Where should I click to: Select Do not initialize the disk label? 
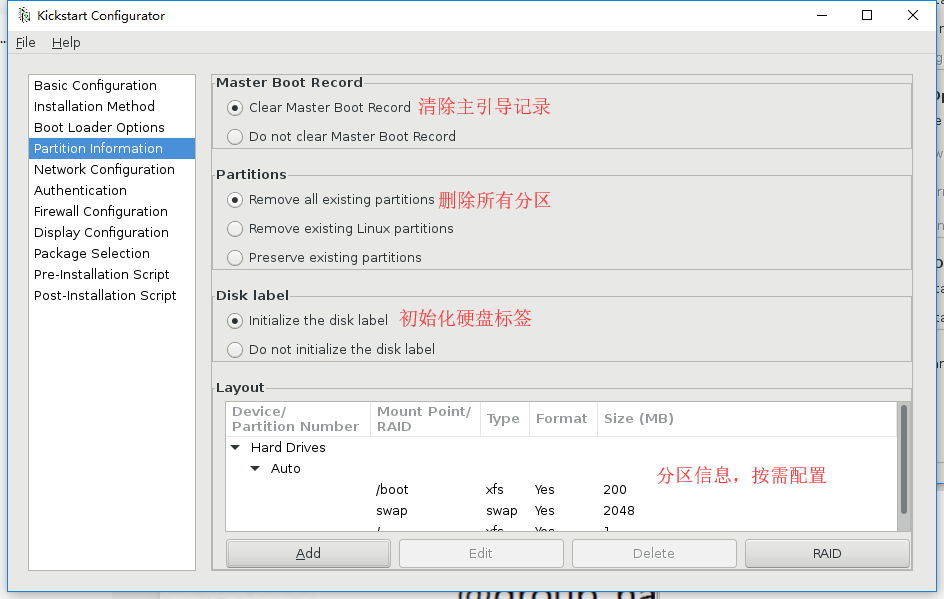(235, 350)
